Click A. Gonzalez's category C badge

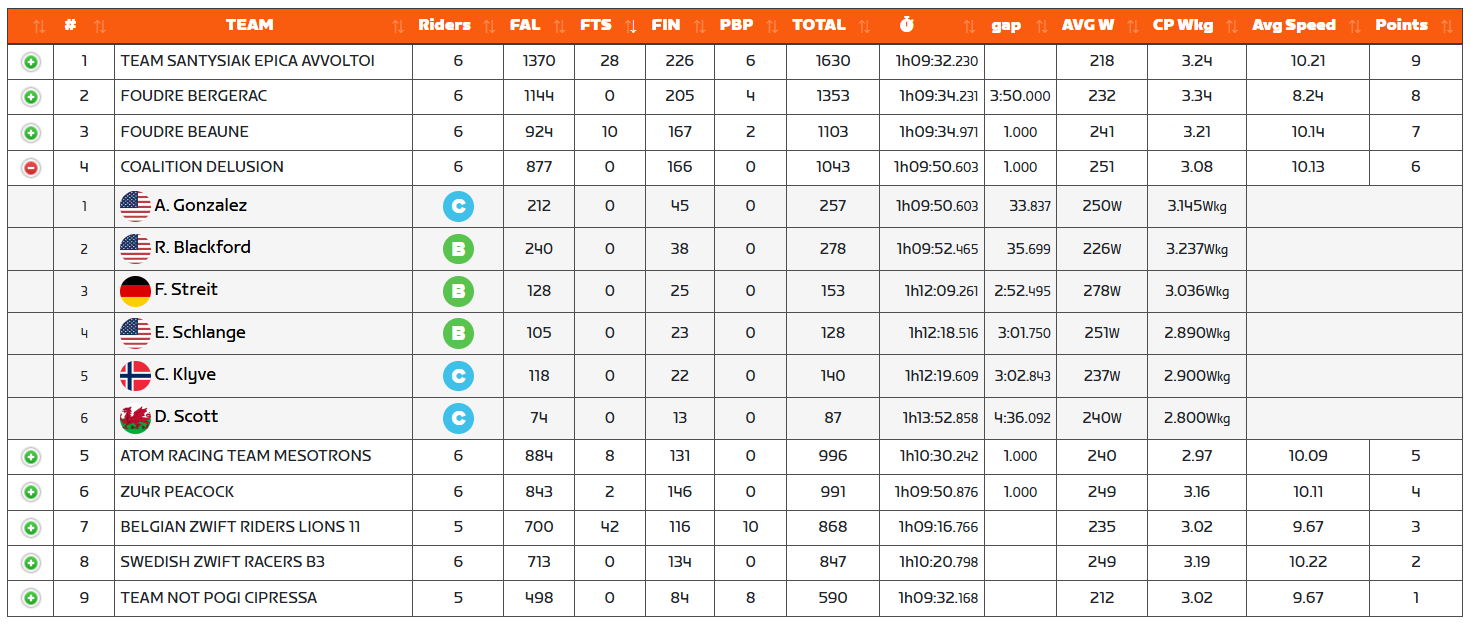click(x=458, y=207)
